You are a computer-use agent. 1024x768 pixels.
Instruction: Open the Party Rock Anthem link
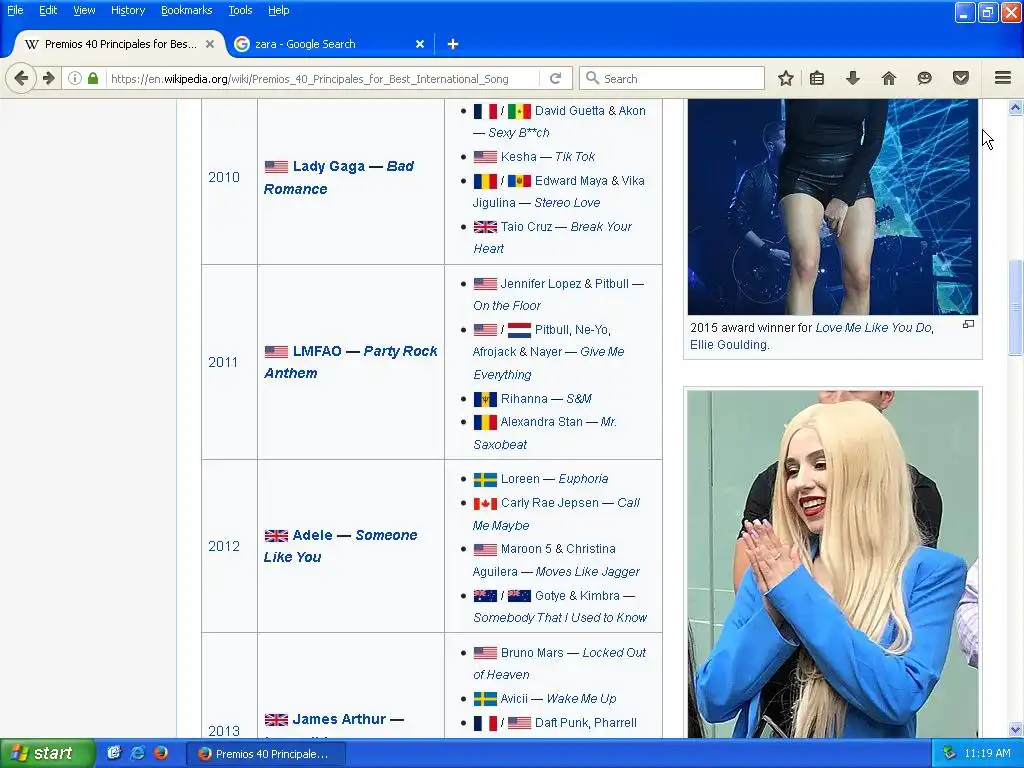350,362
